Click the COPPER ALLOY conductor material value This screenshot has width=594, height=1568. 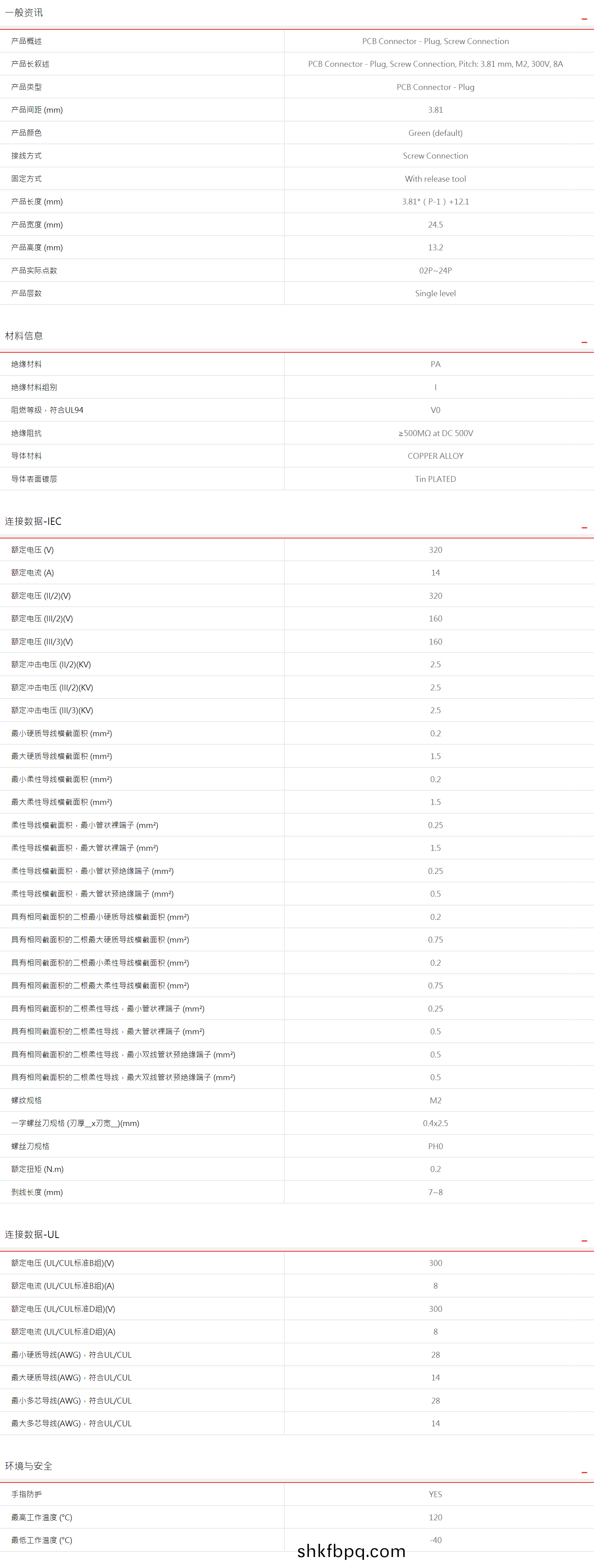pos(435,456)
